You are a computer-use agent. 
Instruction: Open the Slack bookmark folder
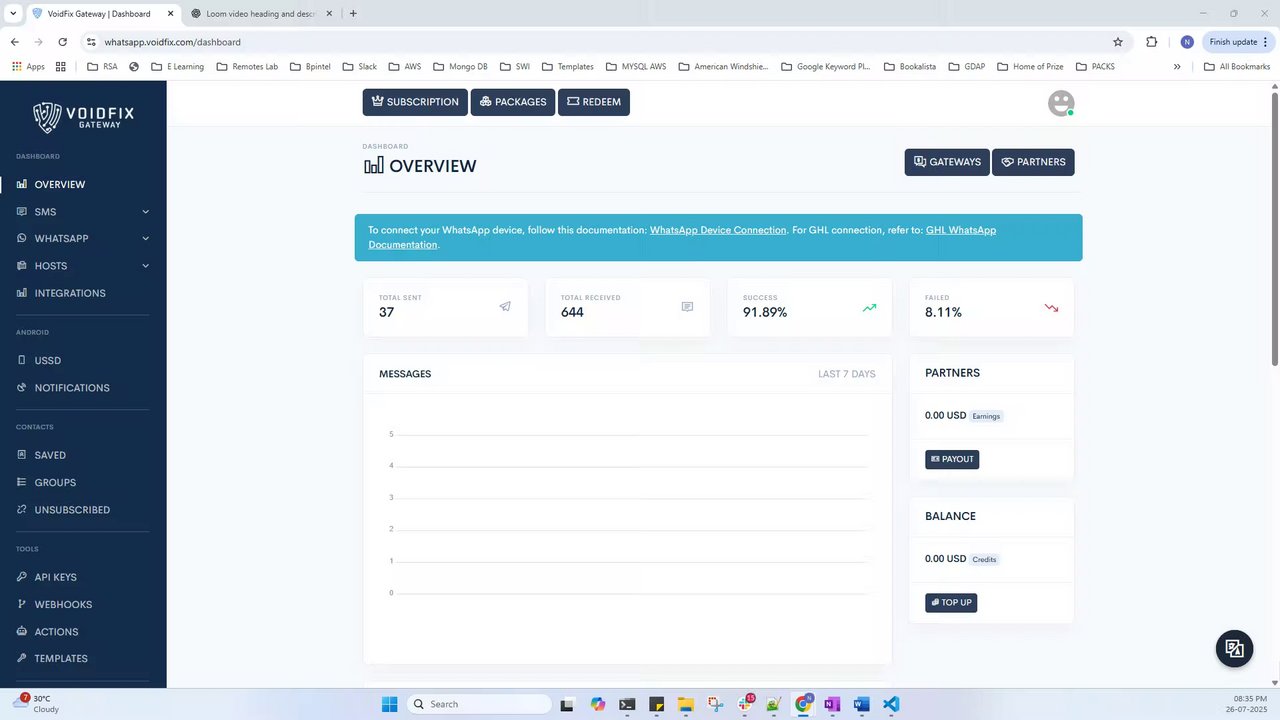[x=359, y=67]
